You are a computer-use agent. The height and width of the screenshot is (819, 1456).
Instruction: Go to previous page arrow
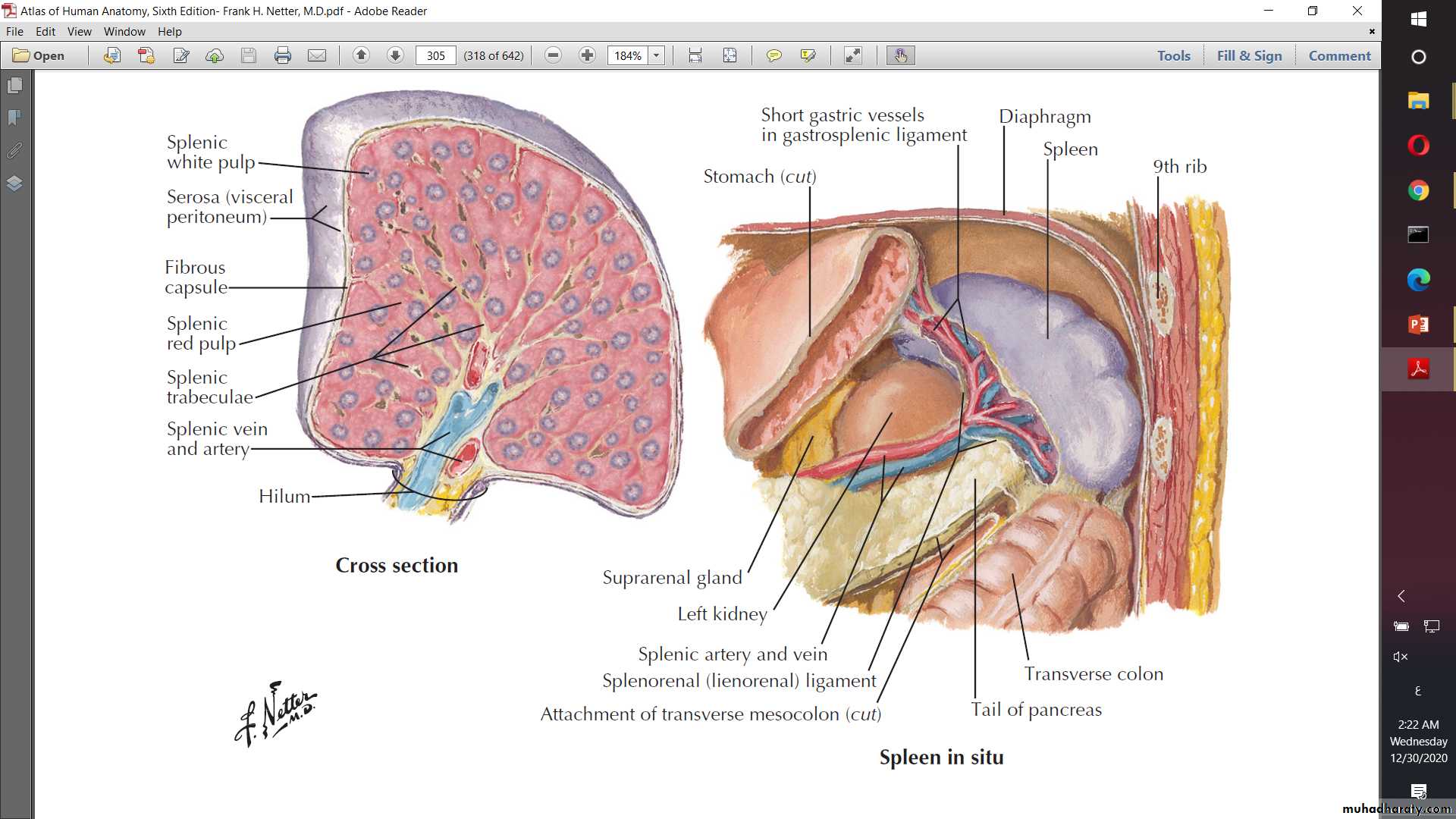tap(361, 55)
